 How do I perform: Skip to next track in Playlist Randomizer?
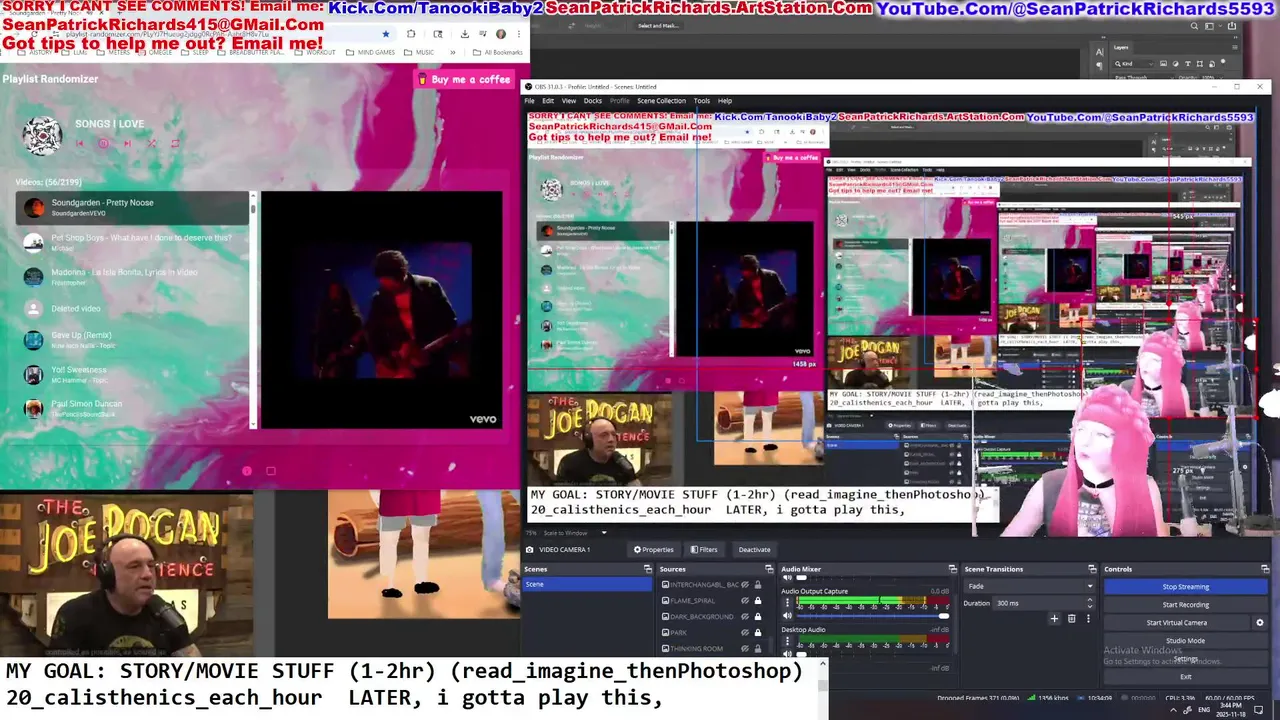click(x=127, y=143)
